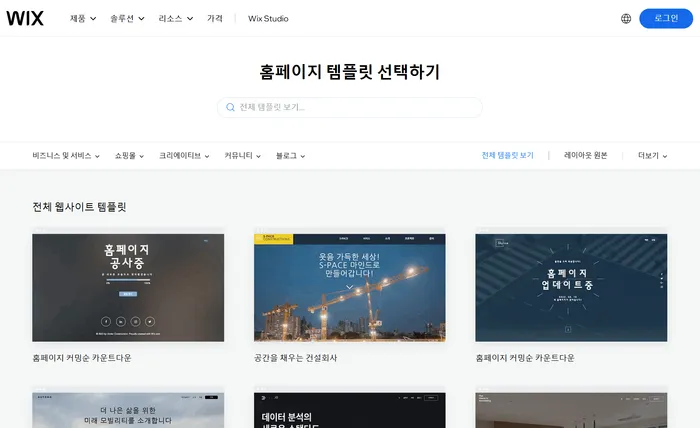700x428 pixels.
Task: Expand the 솔루션 menu
Action: 127,18
